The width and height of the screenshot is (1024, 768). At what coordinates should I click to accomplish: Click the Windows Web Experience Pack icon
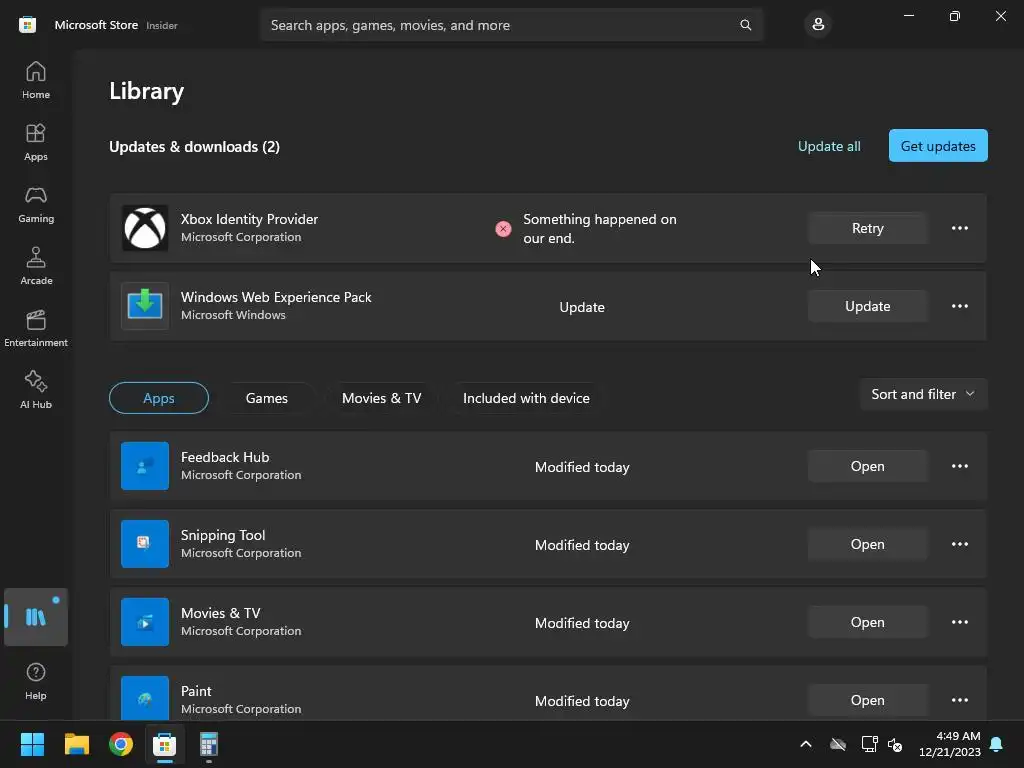coord(145,306)
